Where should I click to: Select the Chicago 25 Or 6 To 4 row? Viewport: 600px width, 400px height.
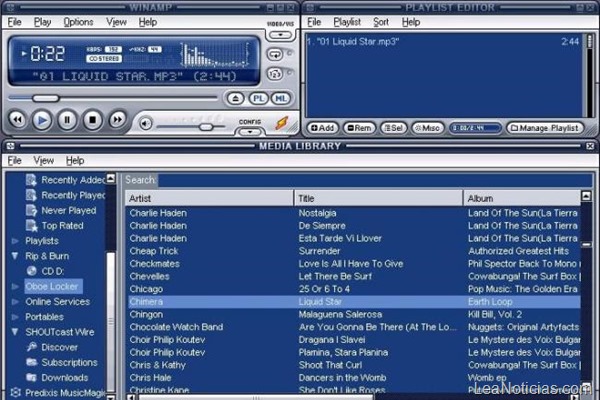pyautogui.click(x=354, y=289)
